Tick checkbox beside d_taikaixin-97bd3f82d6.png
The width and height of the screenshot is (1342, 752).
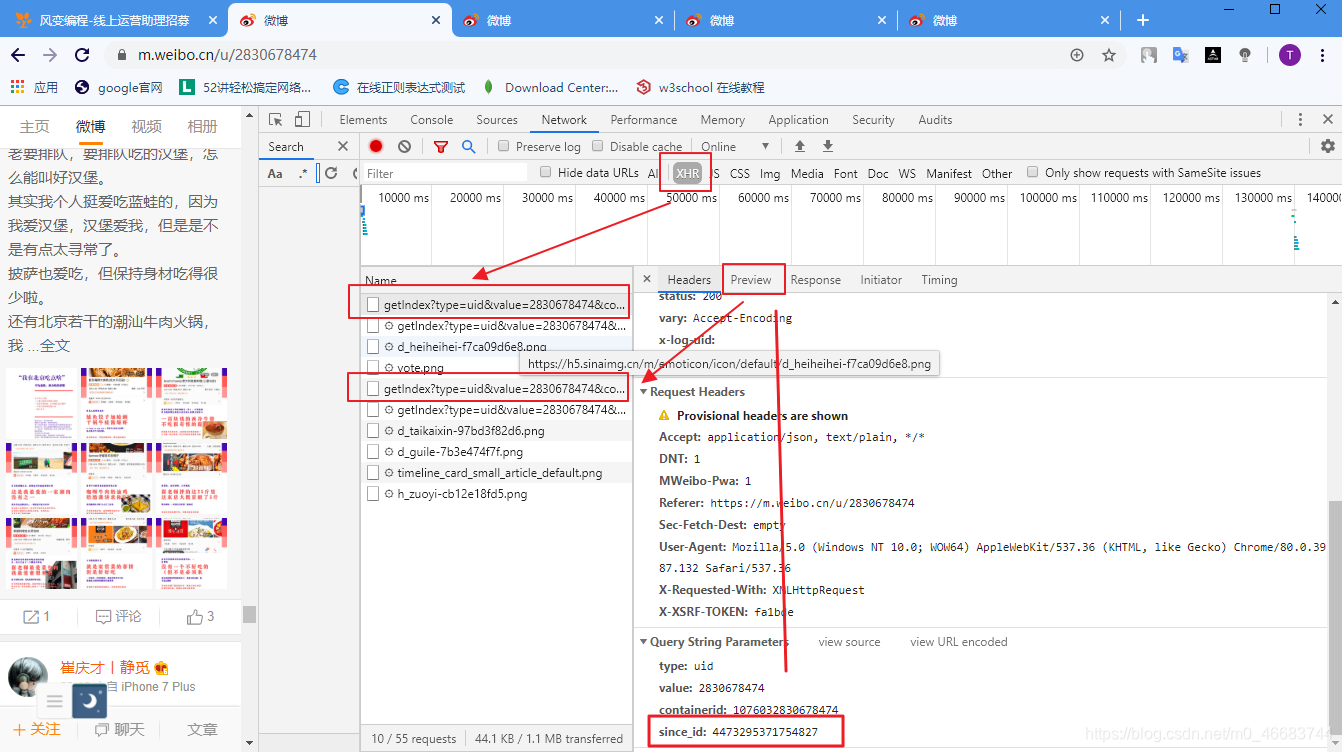click(373, 431)
